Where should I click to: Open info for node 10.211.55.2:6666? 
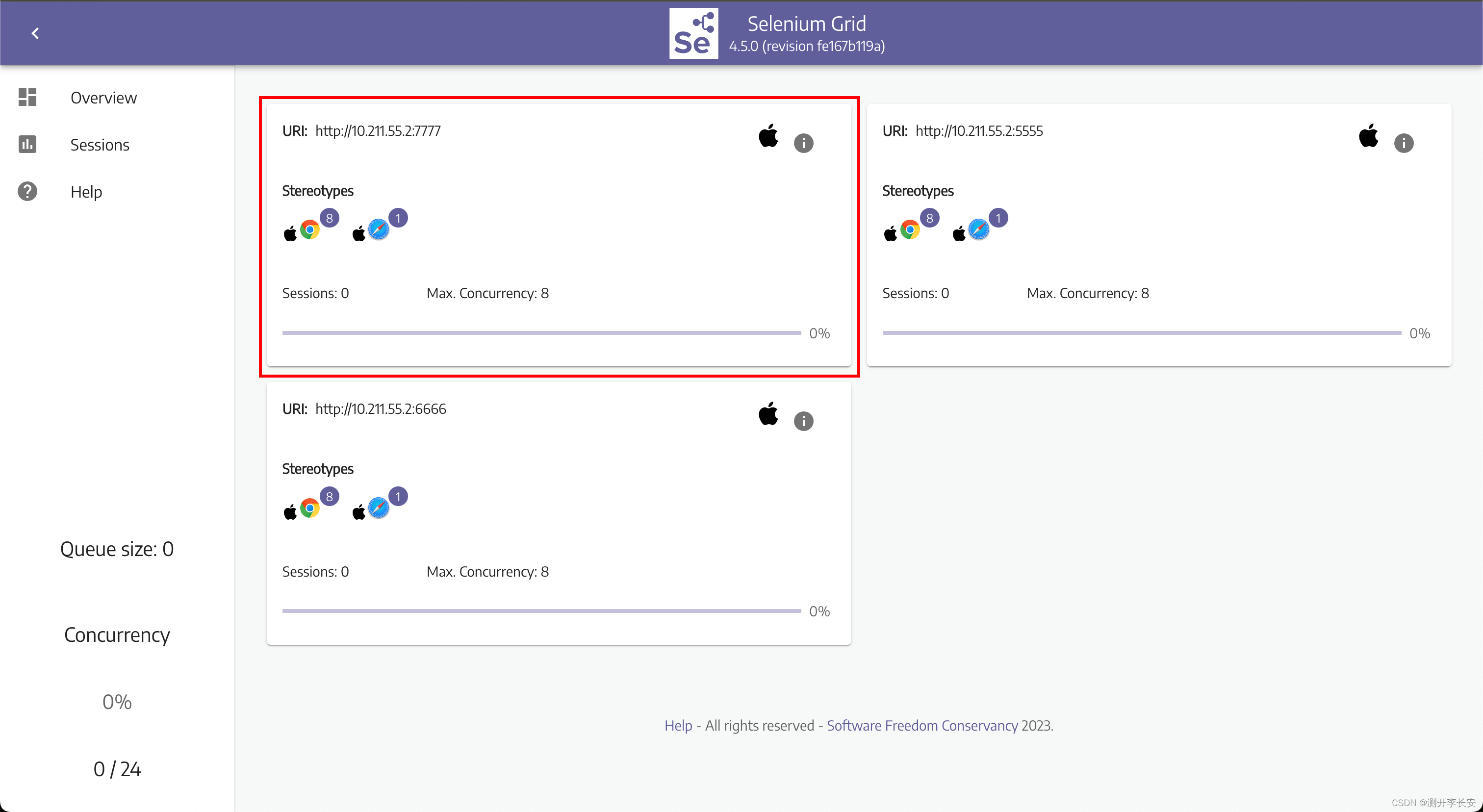(x=803, y=421)
